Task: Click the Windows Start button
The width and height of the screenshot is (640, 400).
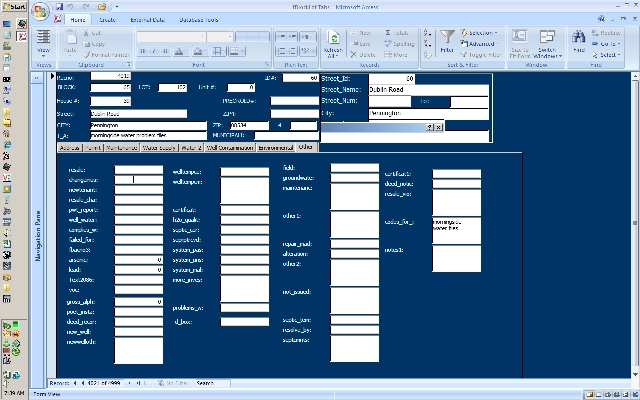Action: tap(14, 6)
